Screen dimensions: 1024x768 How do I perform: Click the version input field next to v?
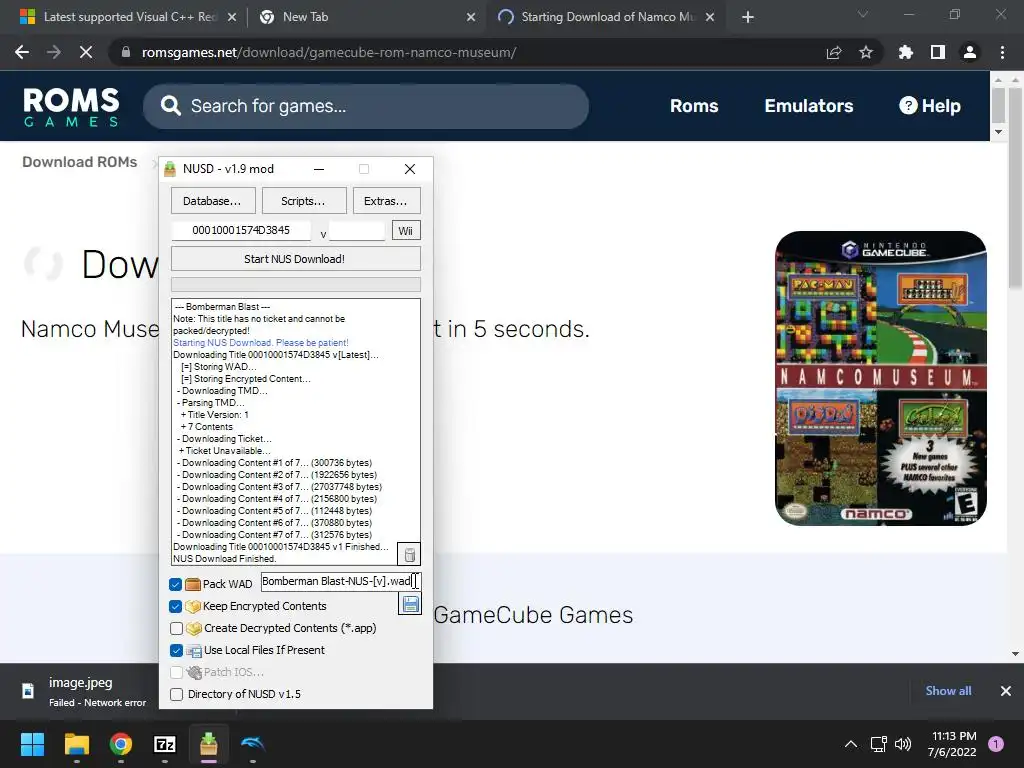[x=357, y=231]
